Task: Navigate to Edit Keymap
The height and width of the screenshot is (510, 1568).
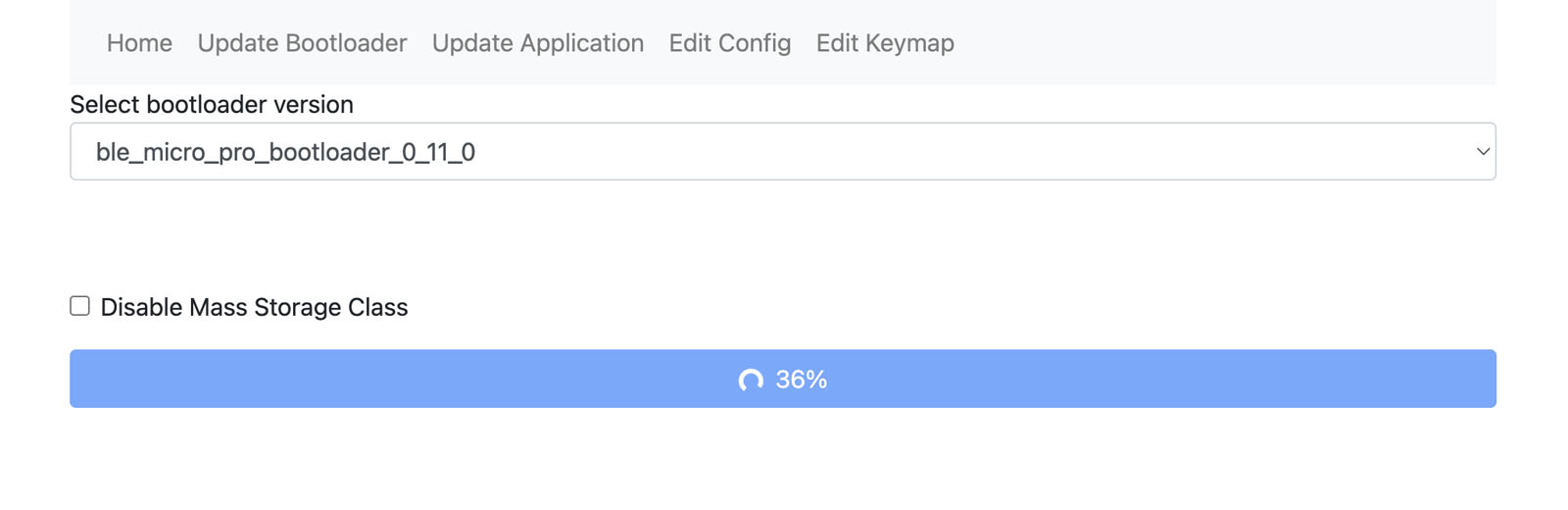Action: (885, 43)
